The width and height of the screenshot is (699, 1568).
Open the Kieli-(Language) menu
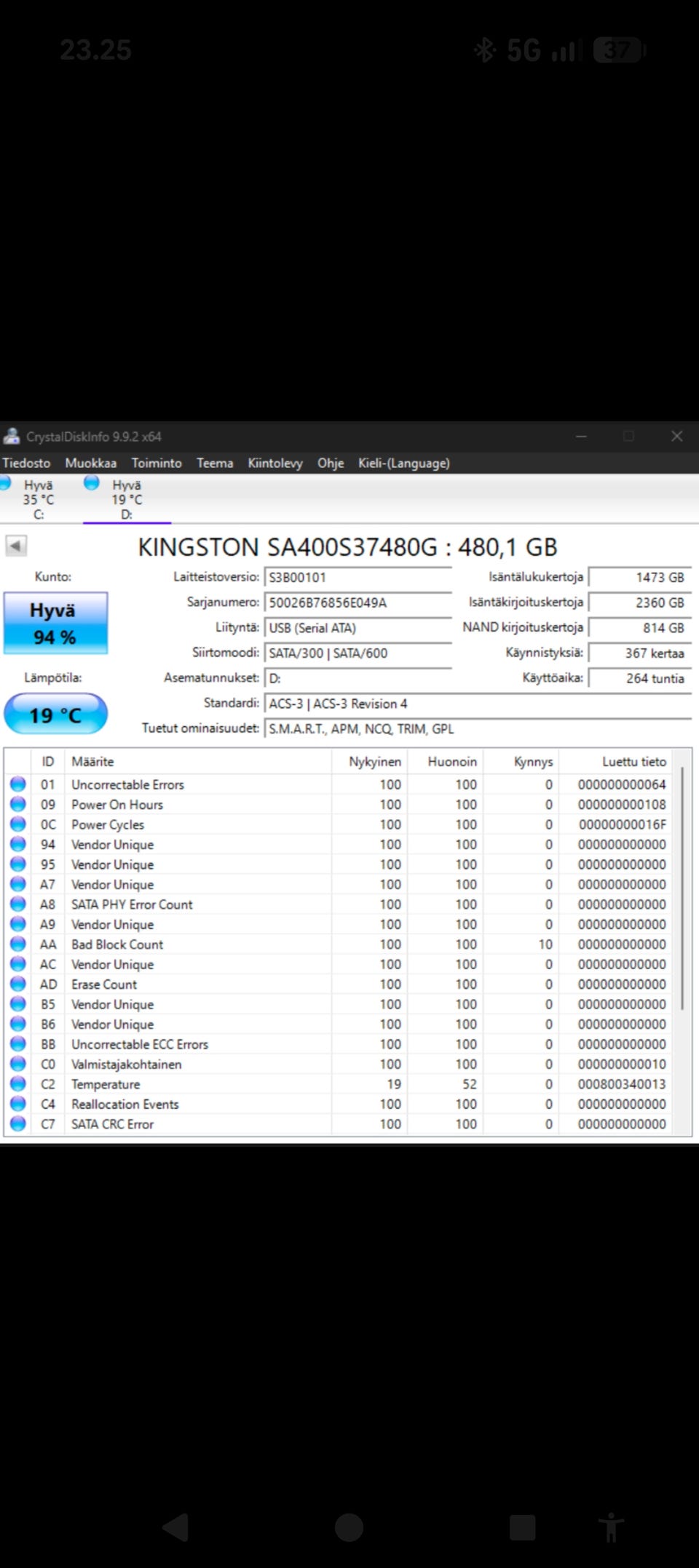pyautogui.click(x=403, y=463)
